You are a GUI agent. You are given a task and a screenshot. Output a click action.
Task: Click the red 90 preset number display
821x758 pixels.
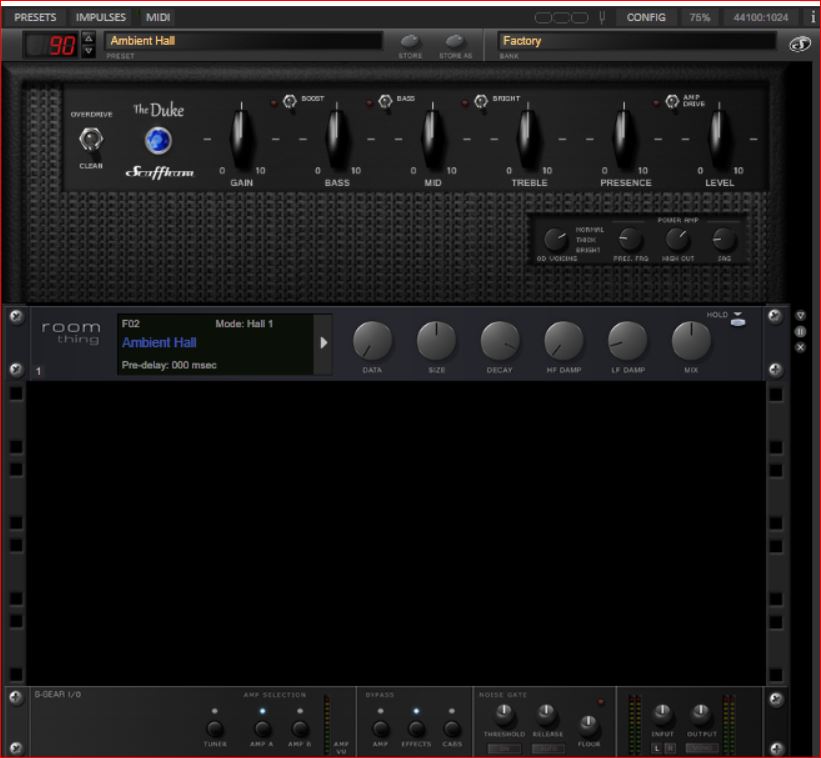coord(52,45)
